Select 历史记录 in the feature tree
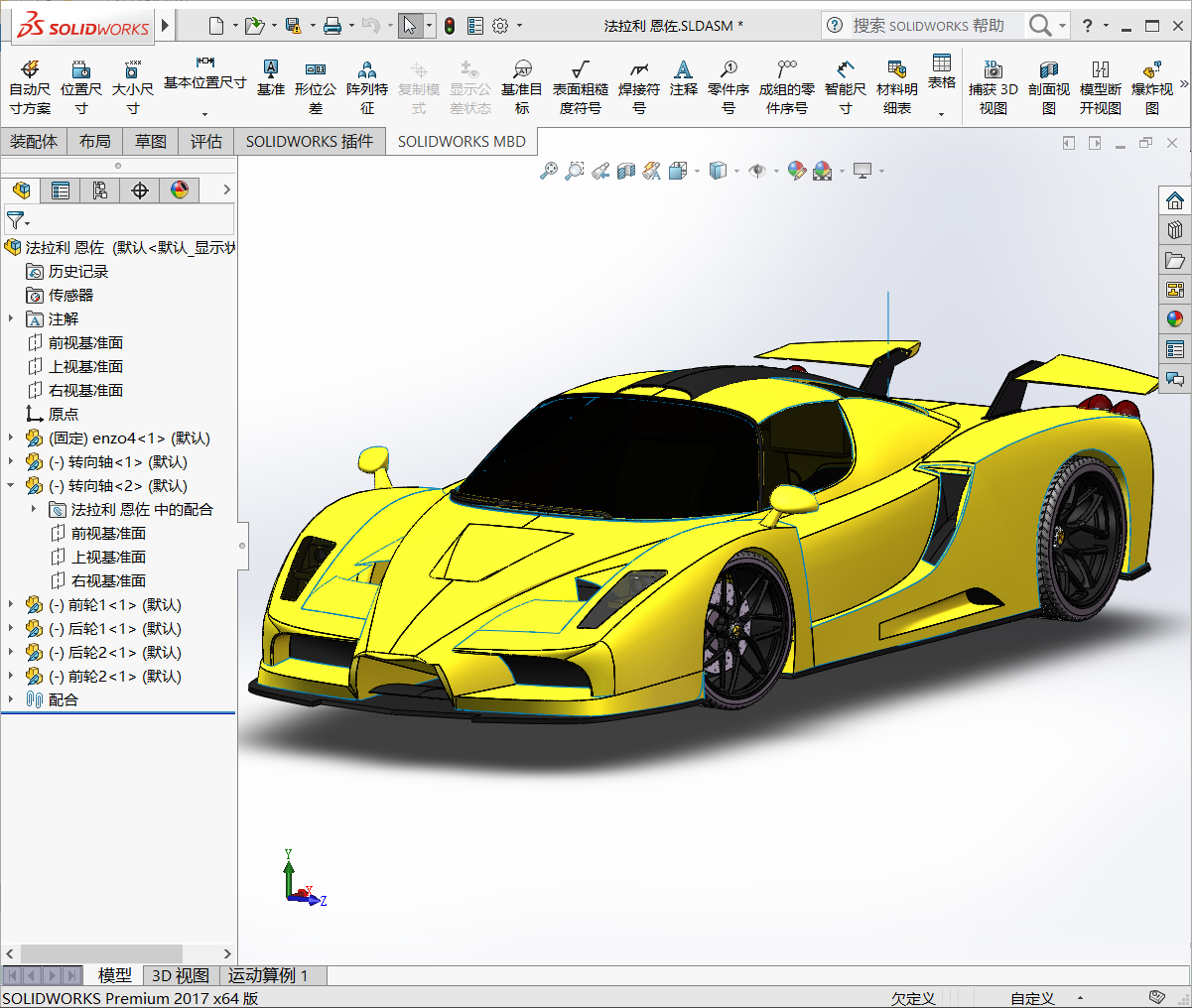Image resolution: width=1192 pixels, height=1008 pixels. [78, 271]
